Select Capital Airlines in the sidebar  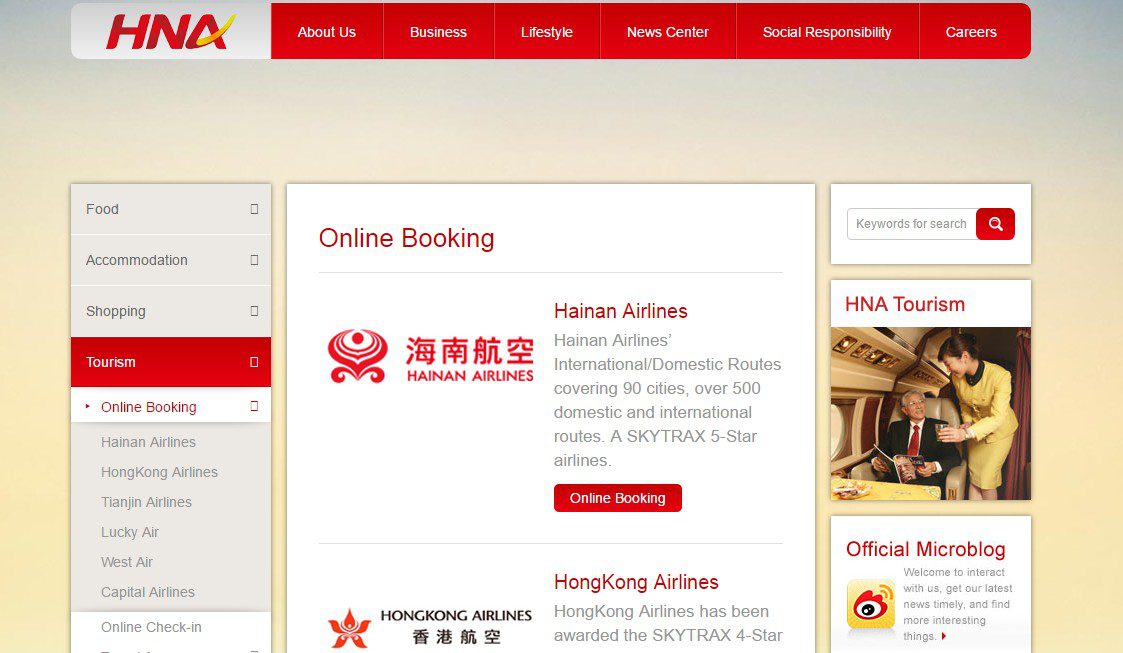(x=148, y=593)
